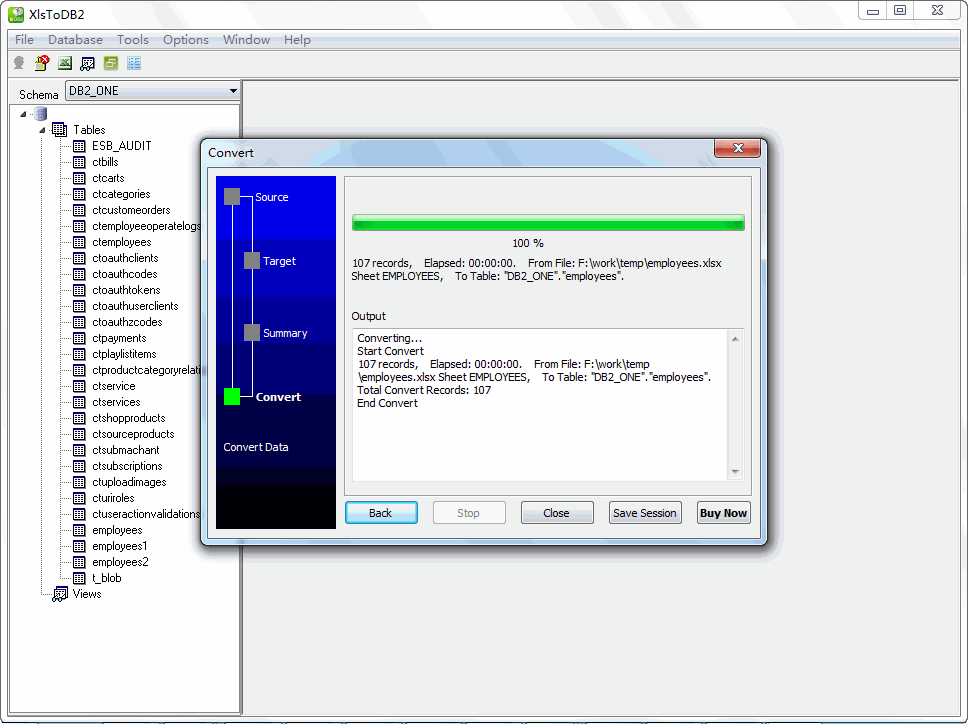Open the Tools menu
The height and width of the screenshot is (724, 968).
tap(133, 40)
